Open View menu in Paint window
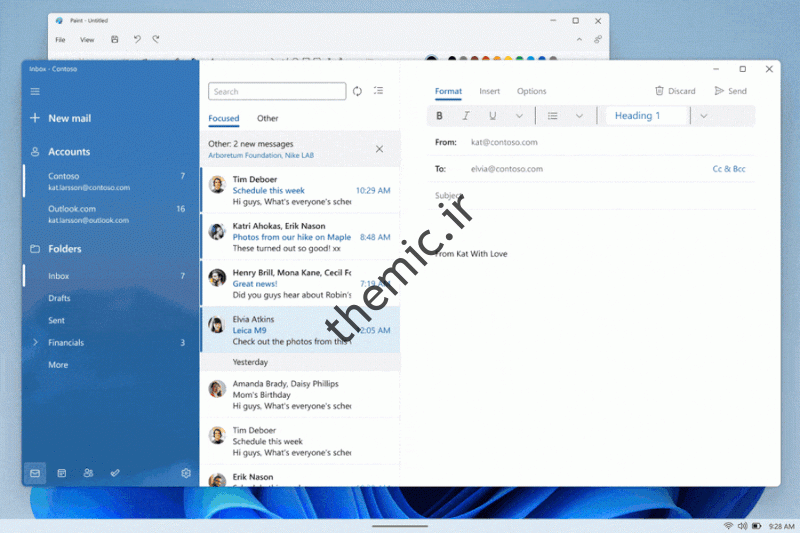Viewport: 800px width, 533px height. (x=87, y=39)
